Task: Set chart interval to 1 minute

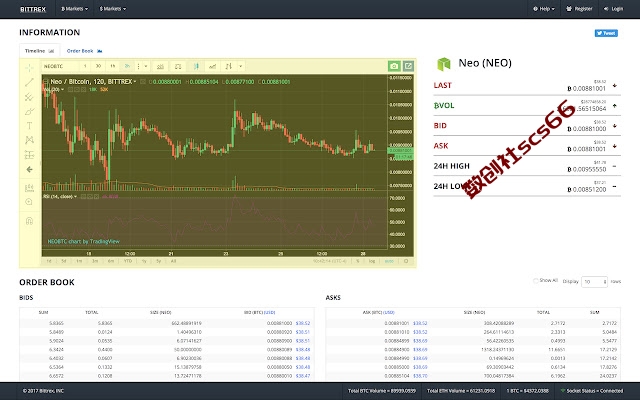Action: 85,66
